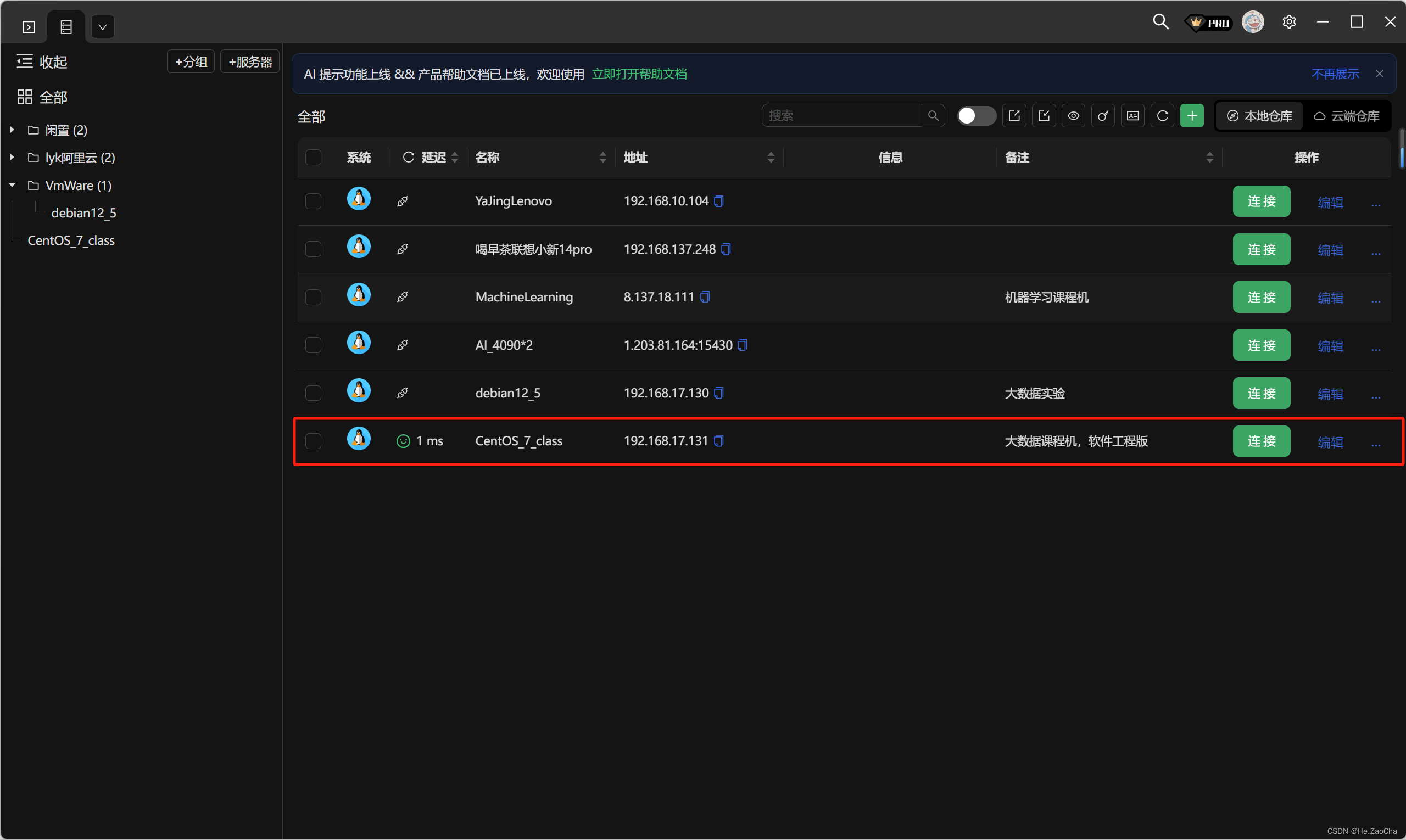Open the settings gear
Viewport: 1406px width, 840px height.
1290,22
